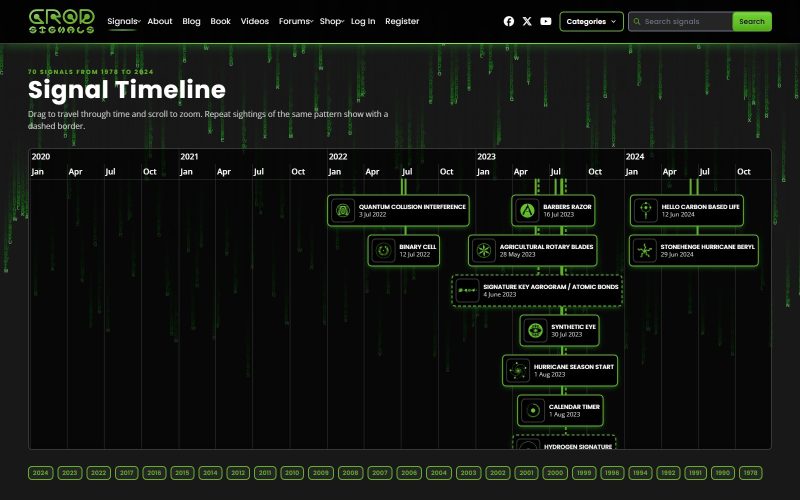
Task: Open the Calendar Timer card title
Action: (x=574, y=407)
